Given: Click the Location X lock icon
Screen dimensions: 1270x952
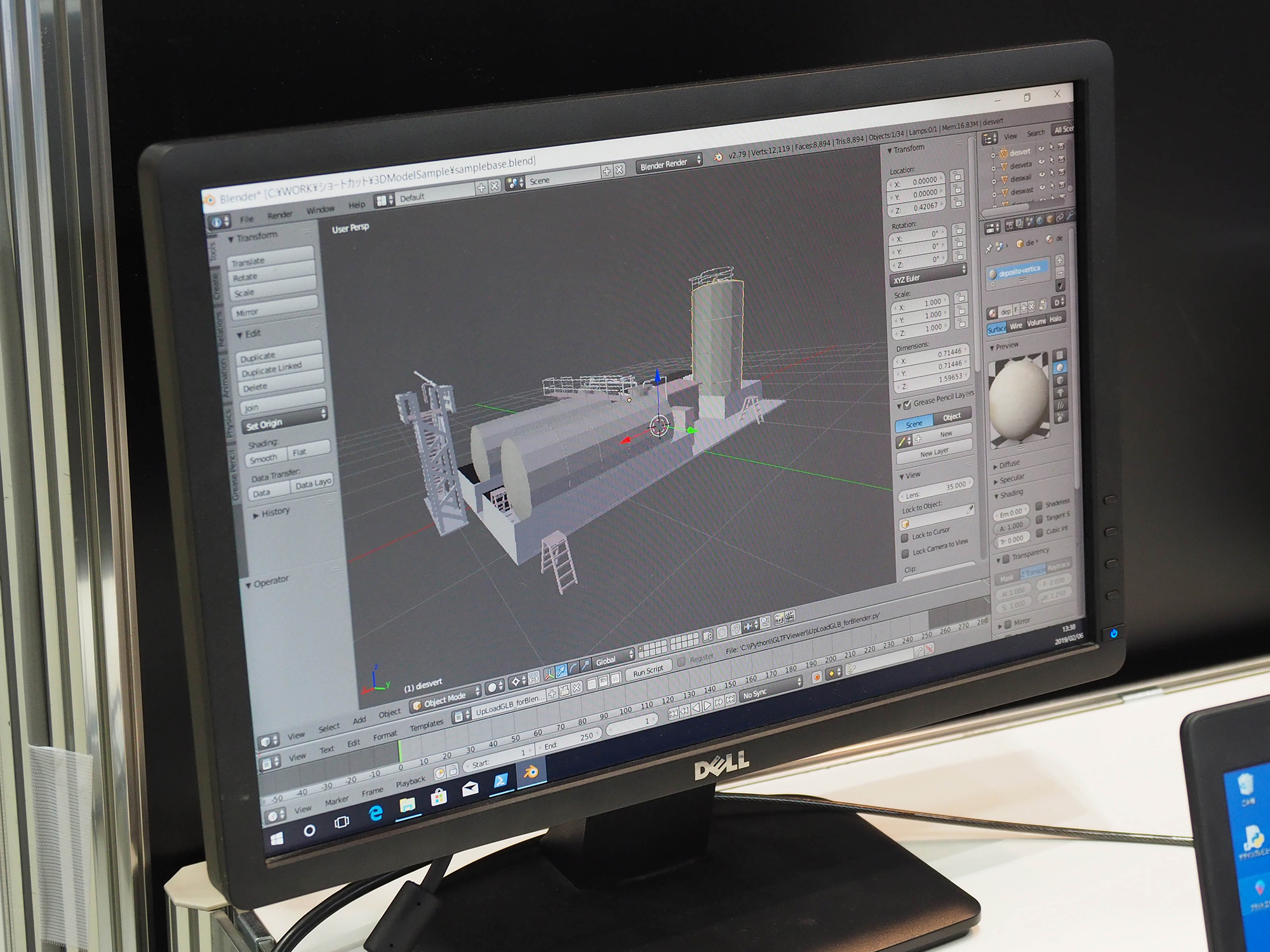Looking at the screenshot, I should point(957,176).
